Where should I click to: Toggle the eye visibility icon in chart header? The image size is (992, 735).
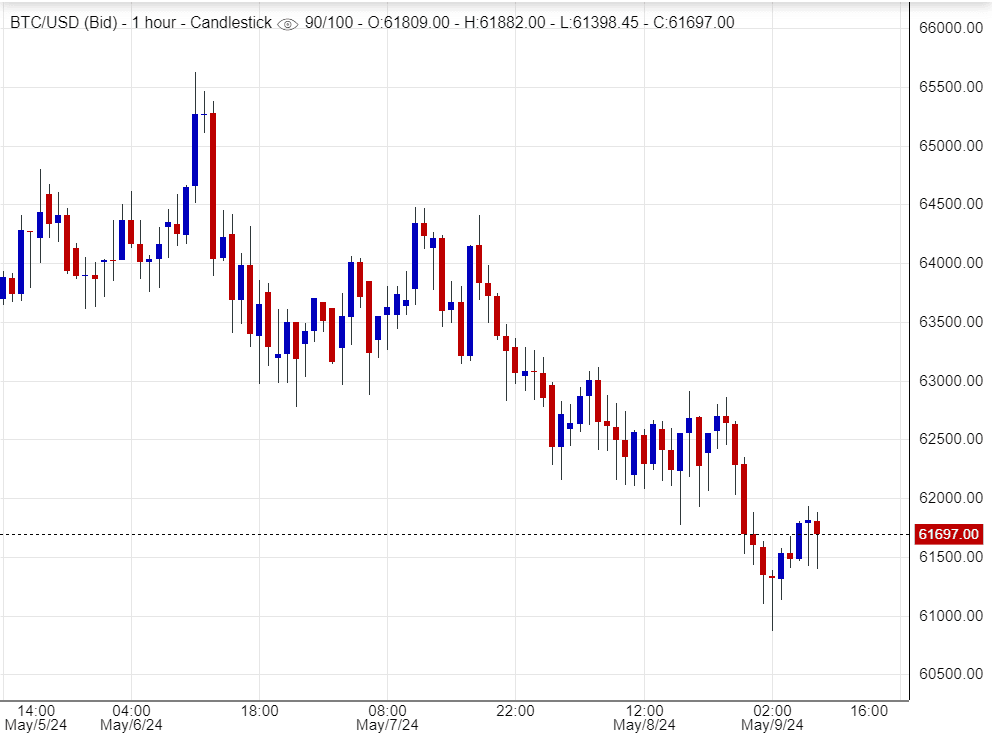tap(287, 23)
